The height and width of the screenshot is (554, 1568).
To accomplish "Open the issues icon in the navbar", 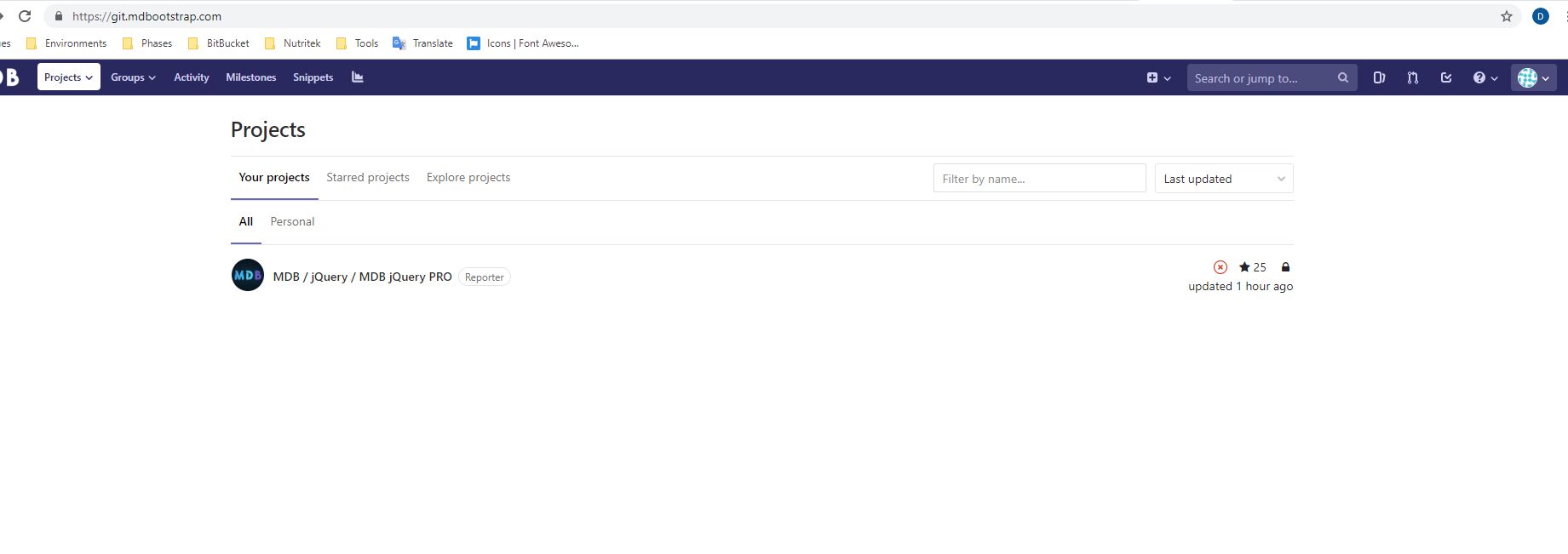I will click(x=1379, y=77).
